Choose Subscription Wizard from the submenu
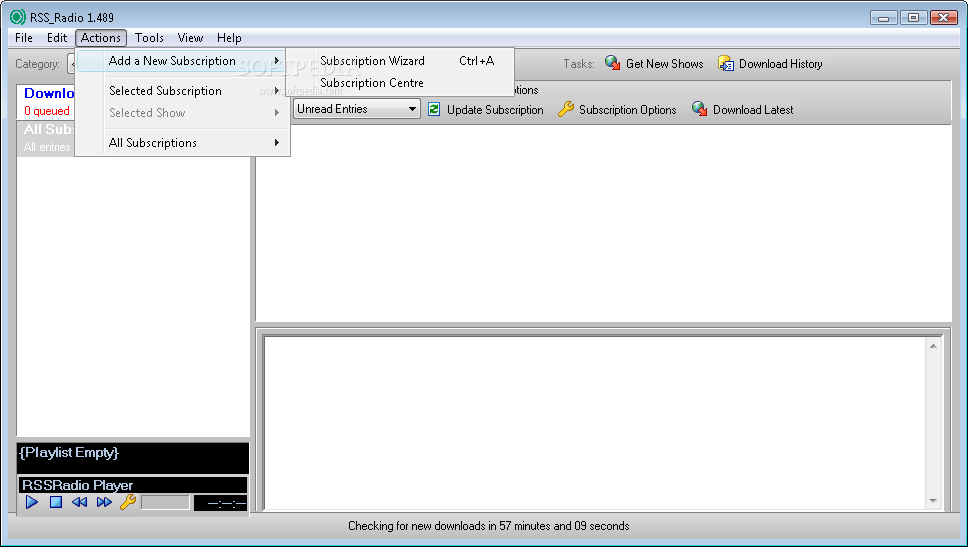 point(372,61)
